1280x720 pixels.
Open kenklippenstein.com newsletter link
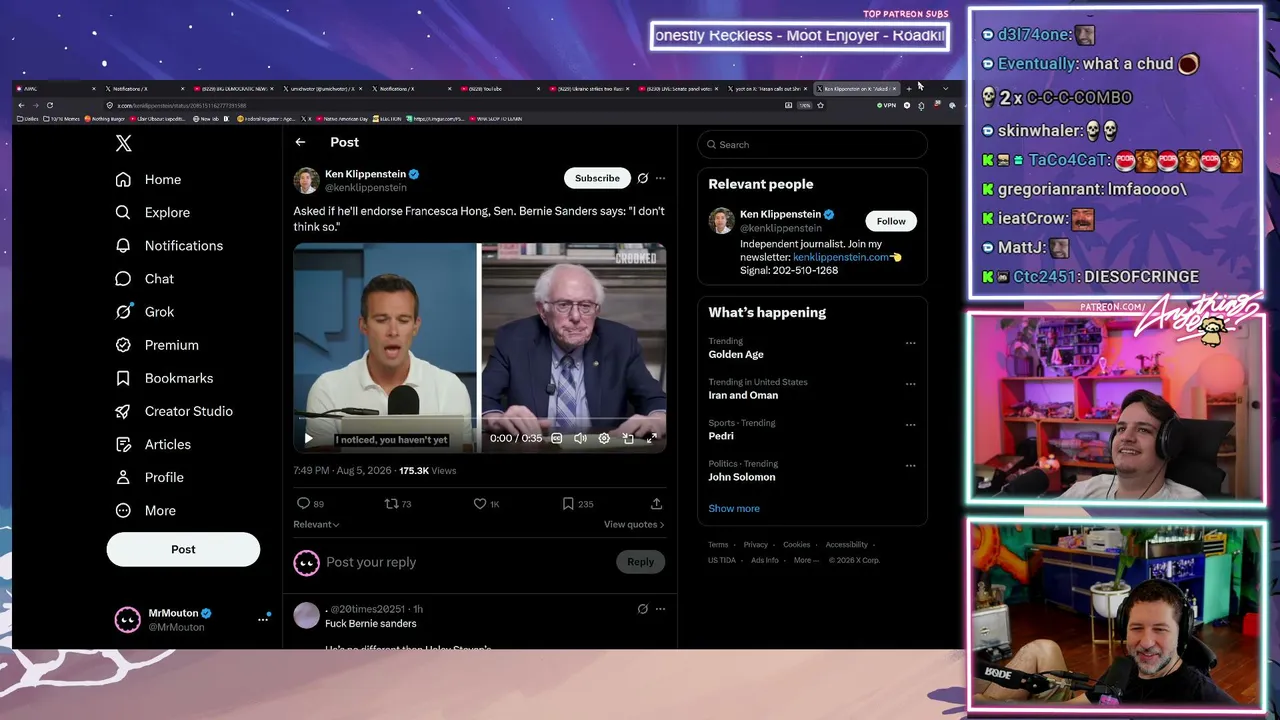click(x=841, y=257)
